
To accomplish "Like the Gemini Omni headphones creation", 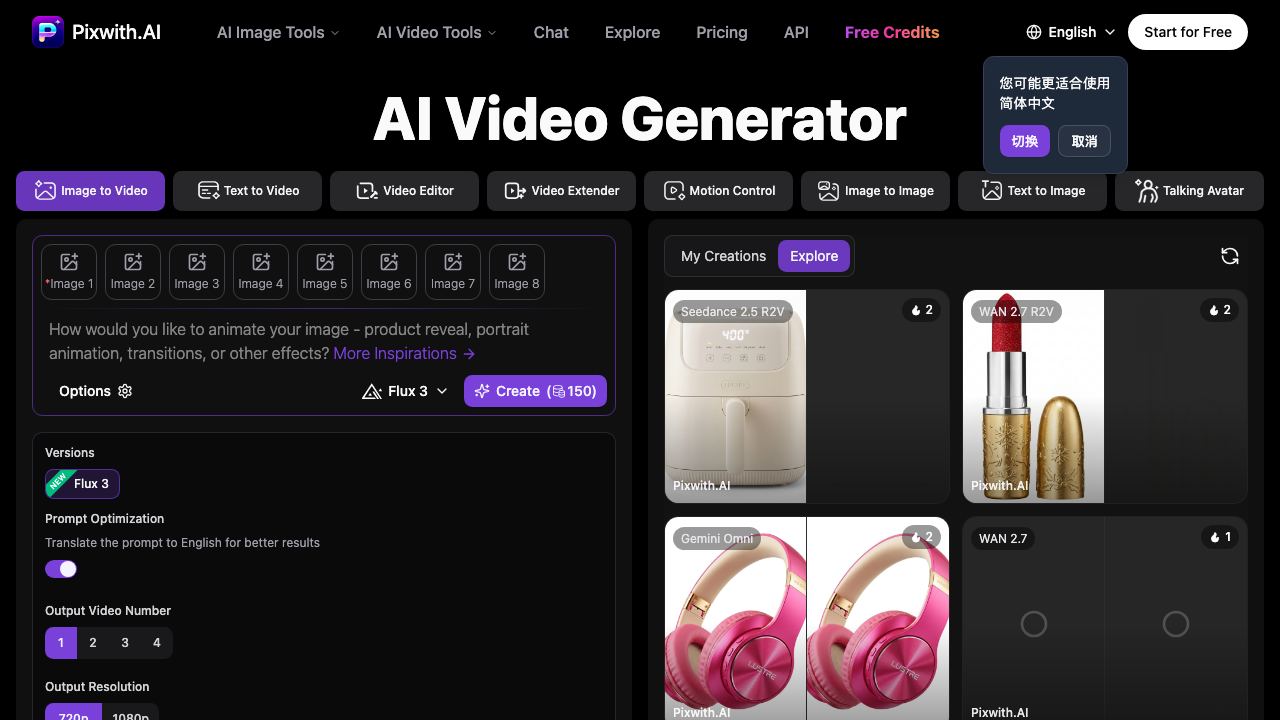I will [x=920, y=537].
